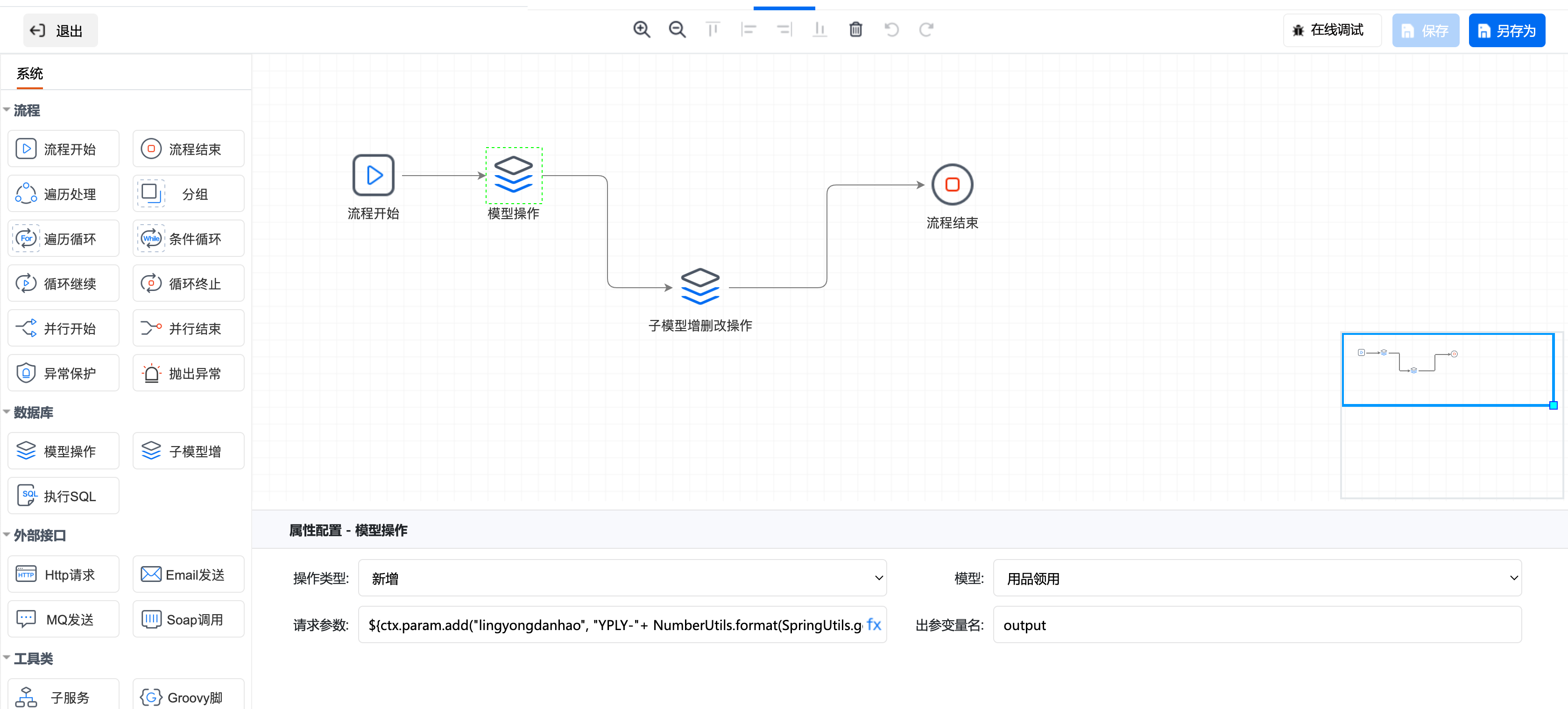Screen dimensions: 1568x709
Task: Collapse the 数据库 palette section
Action: [7, 412]
